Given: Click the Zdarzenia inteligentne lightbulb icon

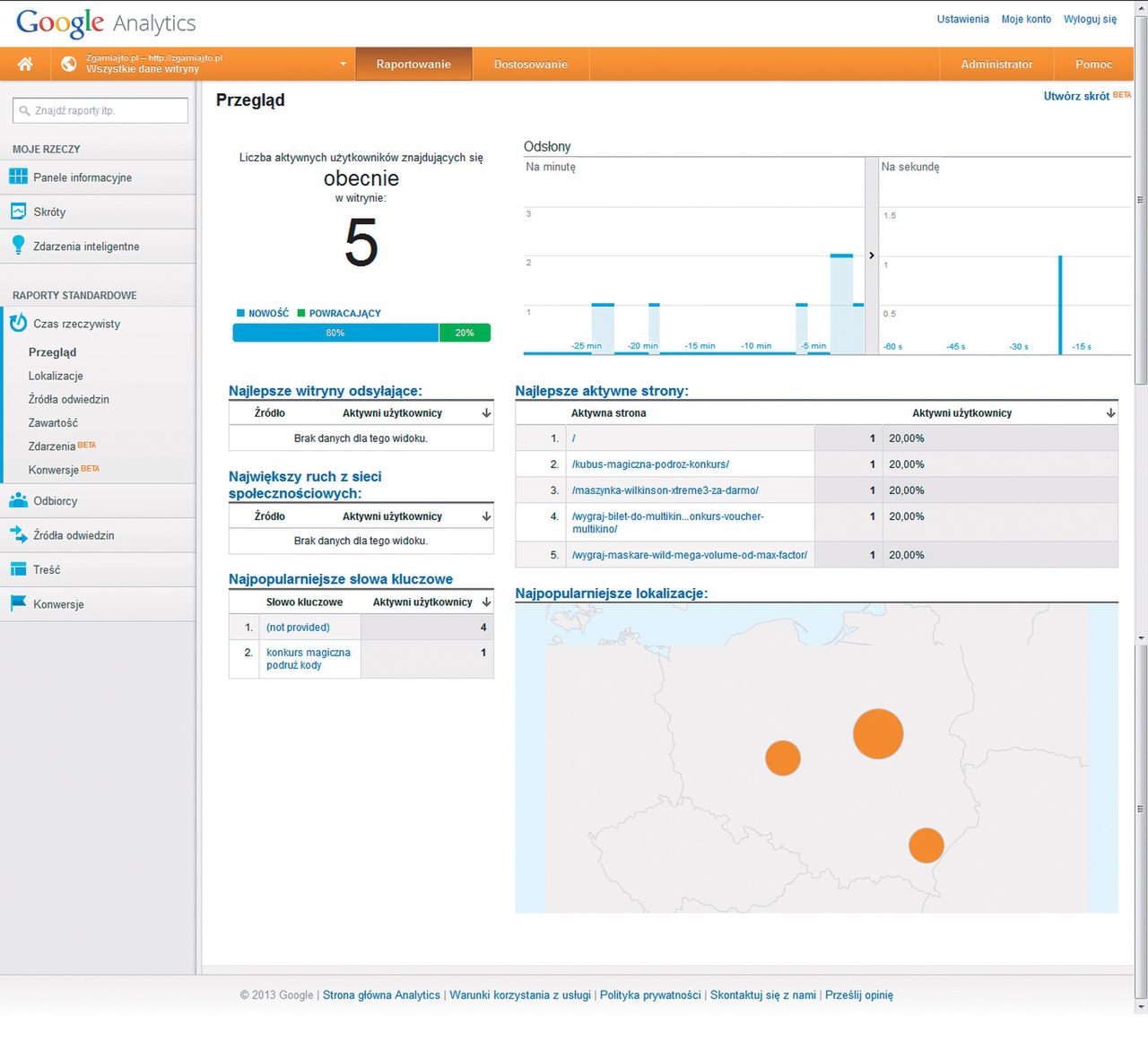Looking at the screenshot, I should click(18, 246).
